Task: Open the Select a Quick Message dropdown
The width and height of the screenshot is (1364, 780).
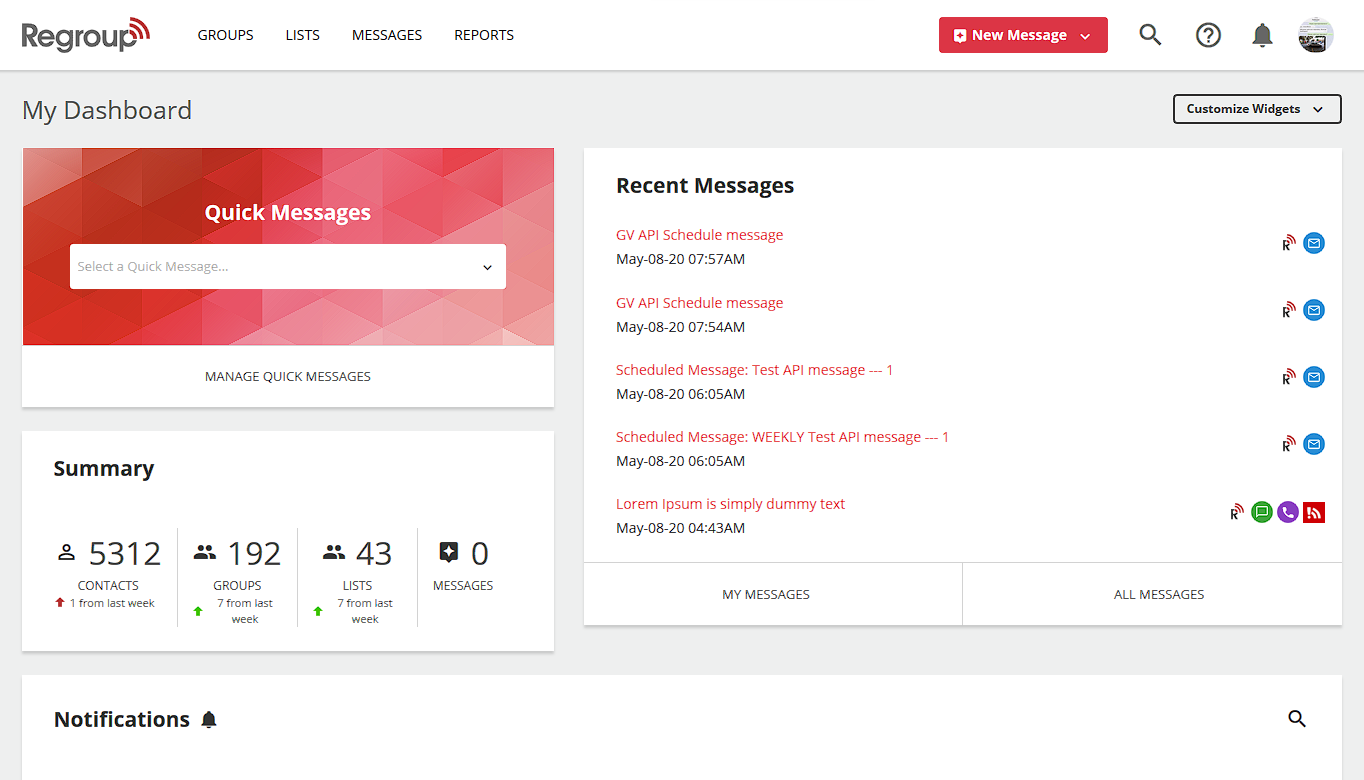Action: pyautogui.click(x=287, y=267)
